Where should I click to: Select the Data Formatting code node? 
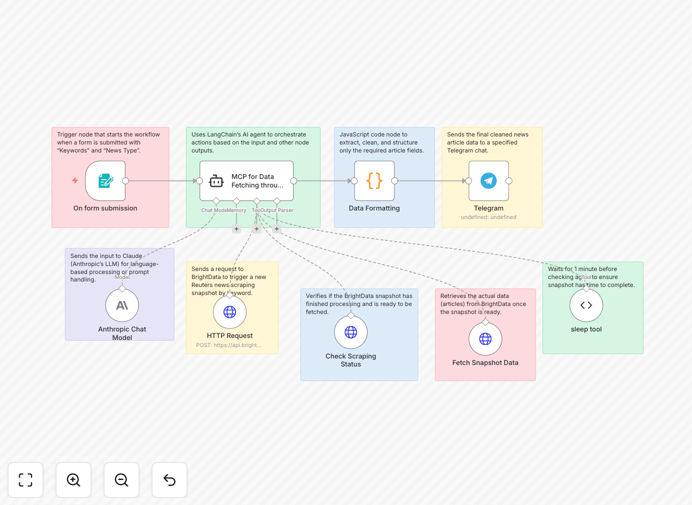tap(374, 181)
